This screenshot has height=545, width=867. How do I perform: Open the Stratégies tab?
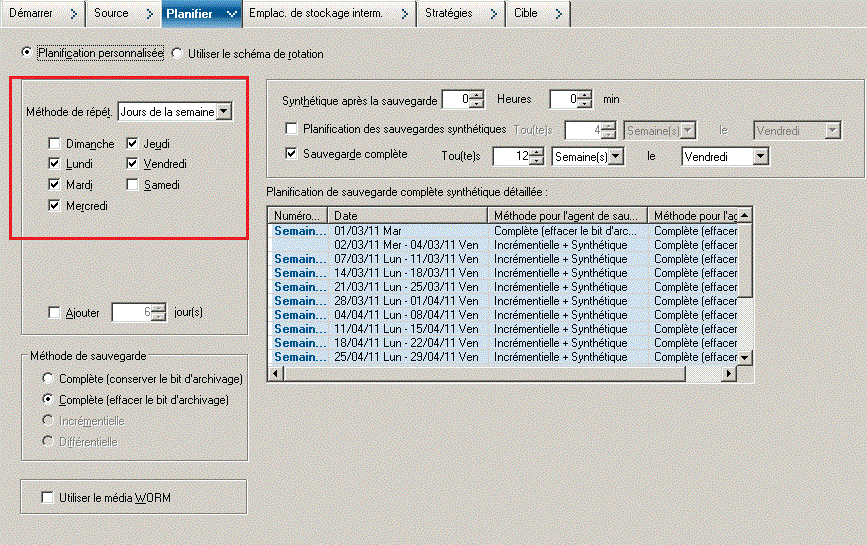tap(448, 13)
